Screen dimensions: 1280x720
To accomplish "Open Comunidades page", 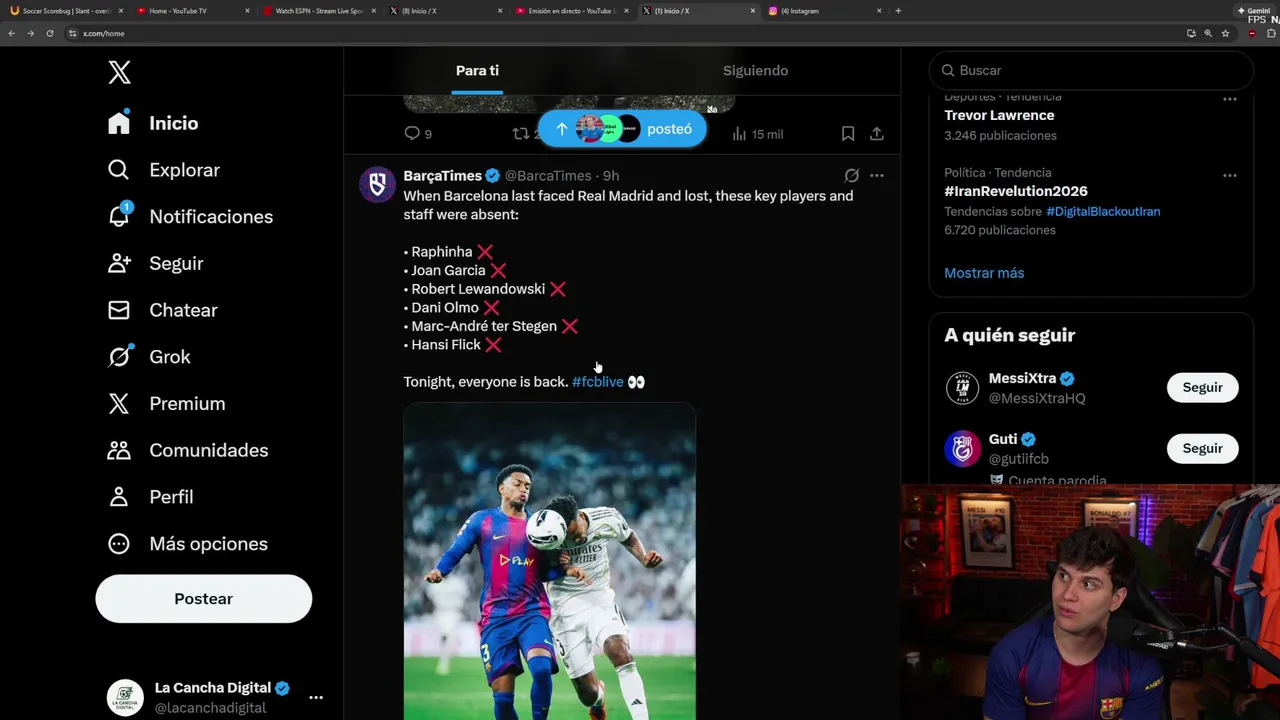I will [x=188, y=450].
